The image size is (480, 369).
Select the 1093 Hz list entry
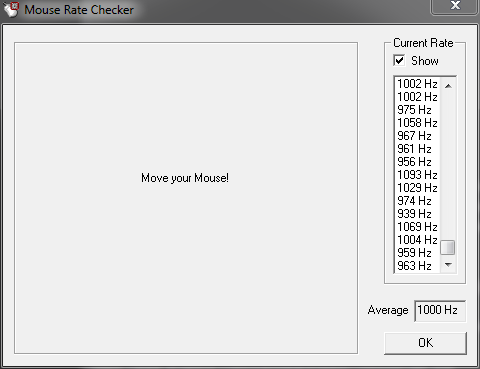point(417,175)
